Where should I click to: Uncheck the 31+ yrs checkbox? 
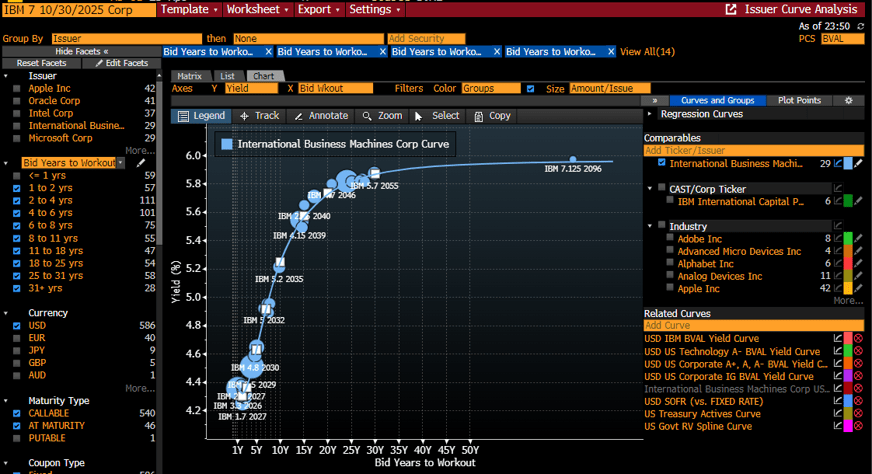pyautogui.click(x=17, y=288)
